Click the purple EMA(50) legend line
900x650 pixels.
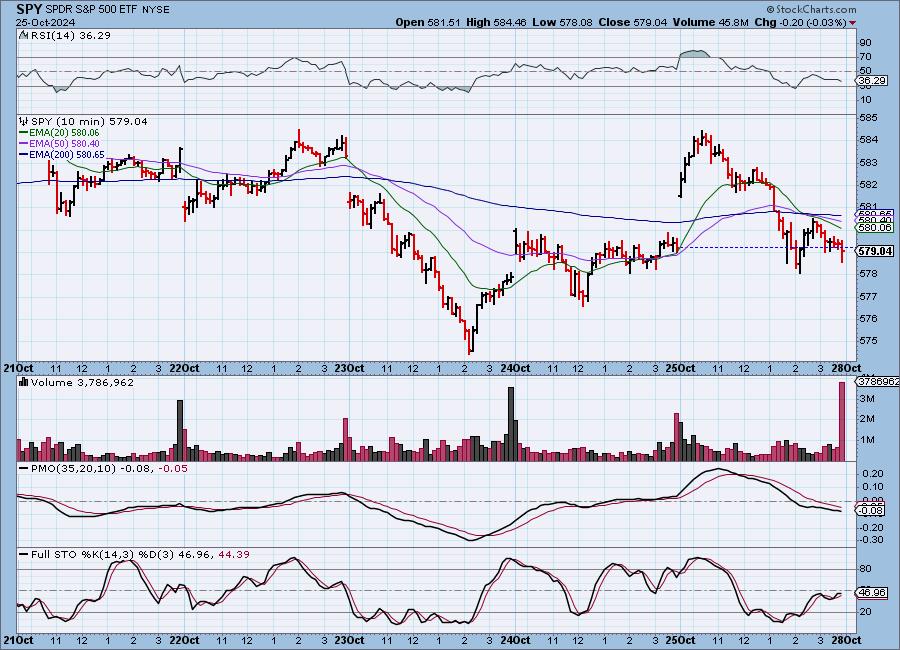coord(23,144)
